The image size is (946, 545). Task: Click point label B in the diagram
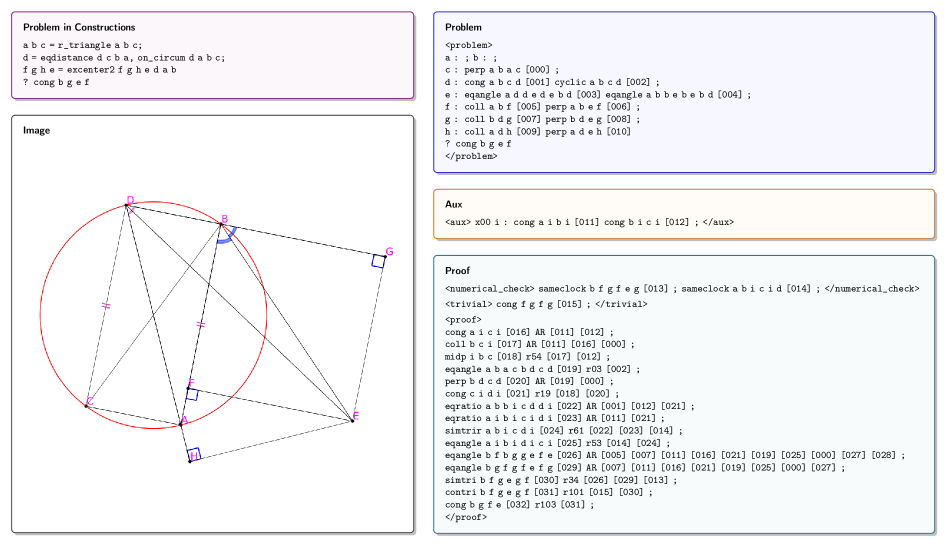[x=224, y=219]
